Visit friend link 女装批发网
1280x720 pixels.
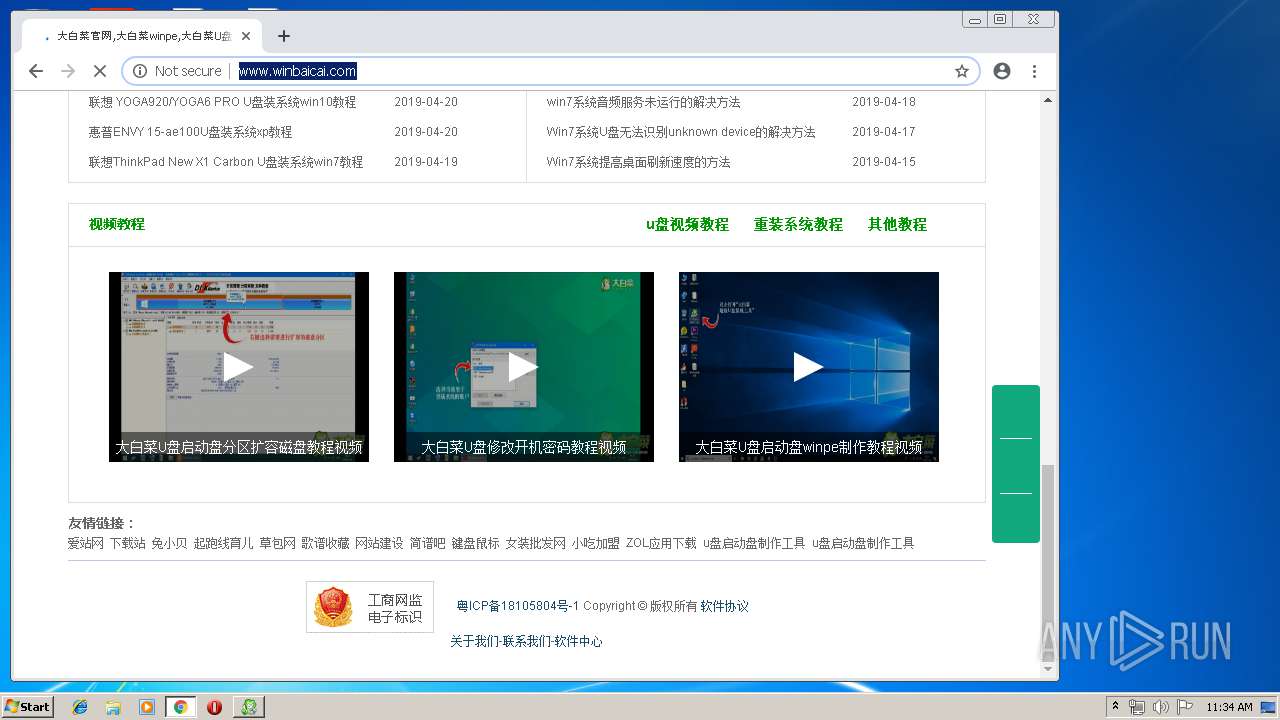(535, 543)
